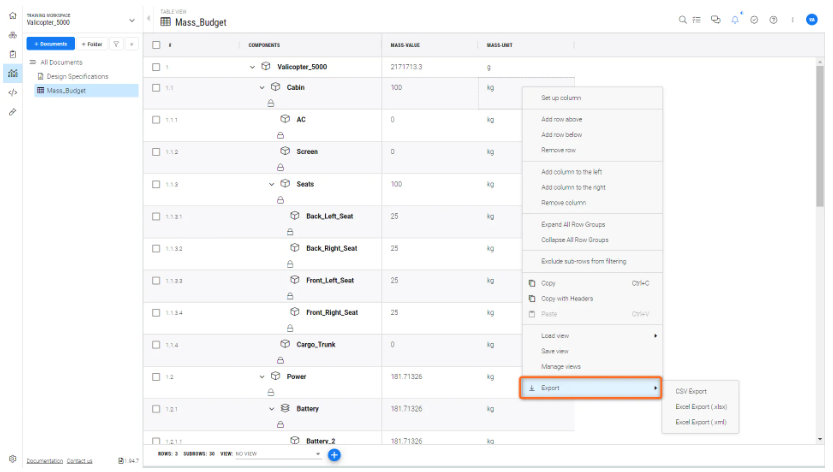
Task: Click the blue Documents button
Action: pos(51,44)
